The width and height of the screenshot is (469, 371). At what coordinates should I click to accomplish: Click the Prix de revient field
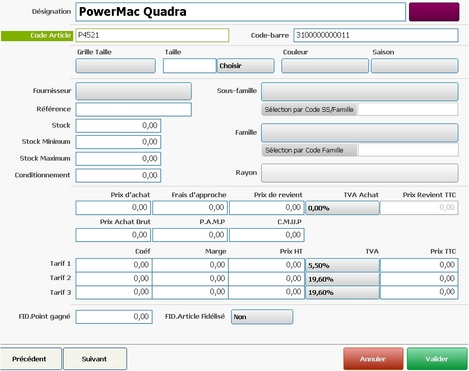267,208
